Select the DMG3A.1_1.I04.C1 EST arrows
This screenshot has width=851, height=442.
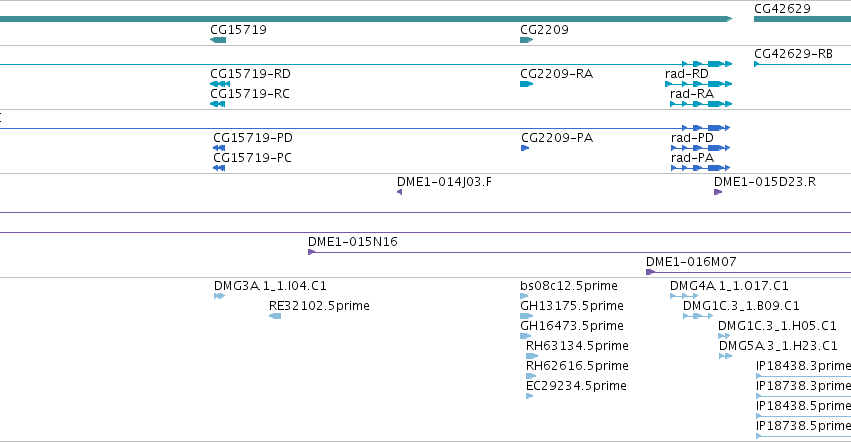pos(219,296)
